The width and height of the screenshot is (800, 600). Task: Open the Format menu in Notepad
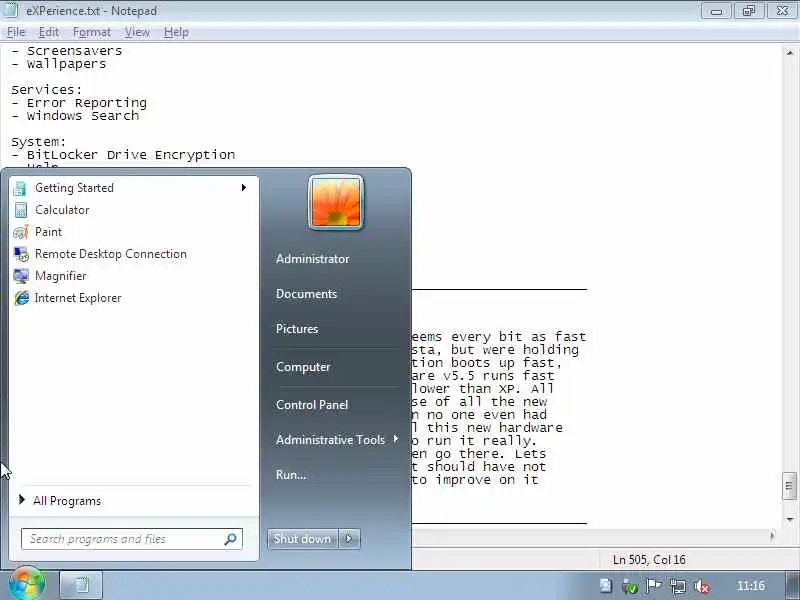[x=91, y=32]
